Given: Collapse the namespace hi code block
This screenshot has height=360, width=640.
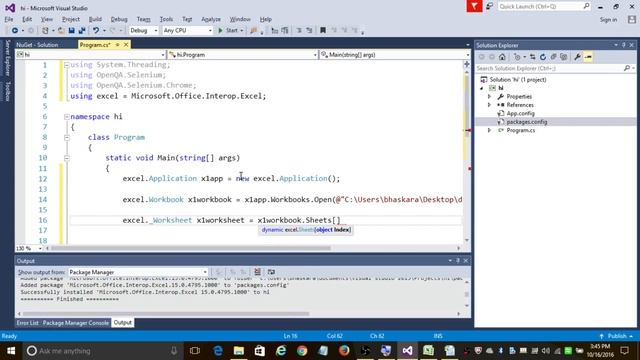Looking at the screenshot, I should click(x=67, y=117).
